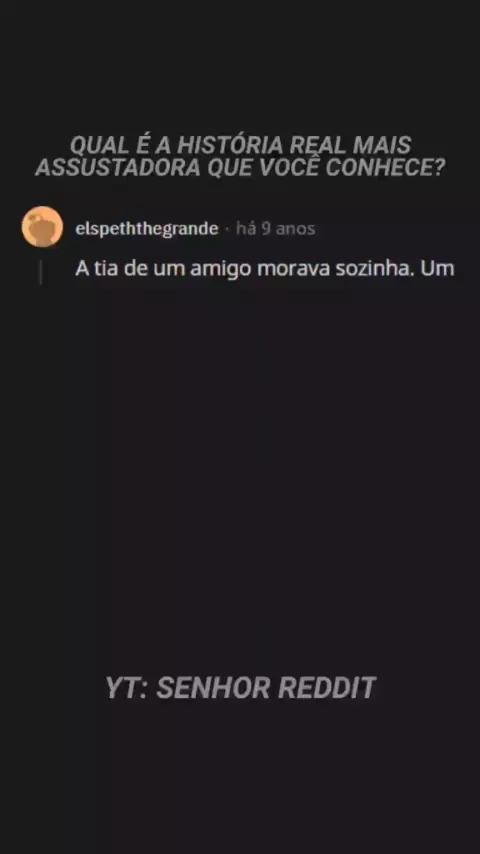Open elspeththegrande's orange avatar icon
480x854 pixels.
tap(42, 227)
